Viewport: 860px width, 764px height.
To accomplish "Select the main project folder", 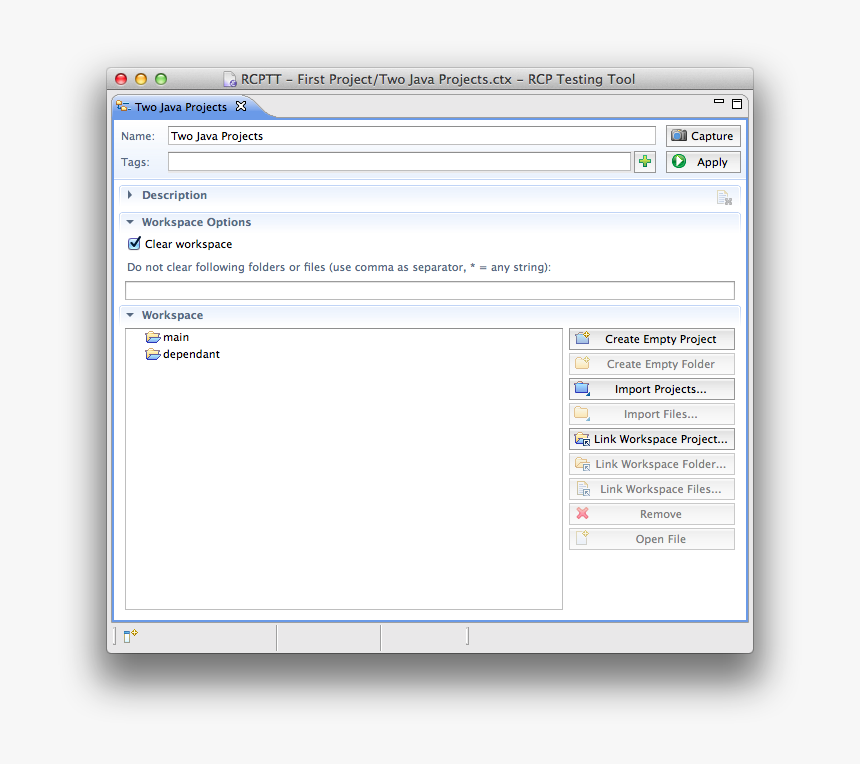I will tap(175, 338).
